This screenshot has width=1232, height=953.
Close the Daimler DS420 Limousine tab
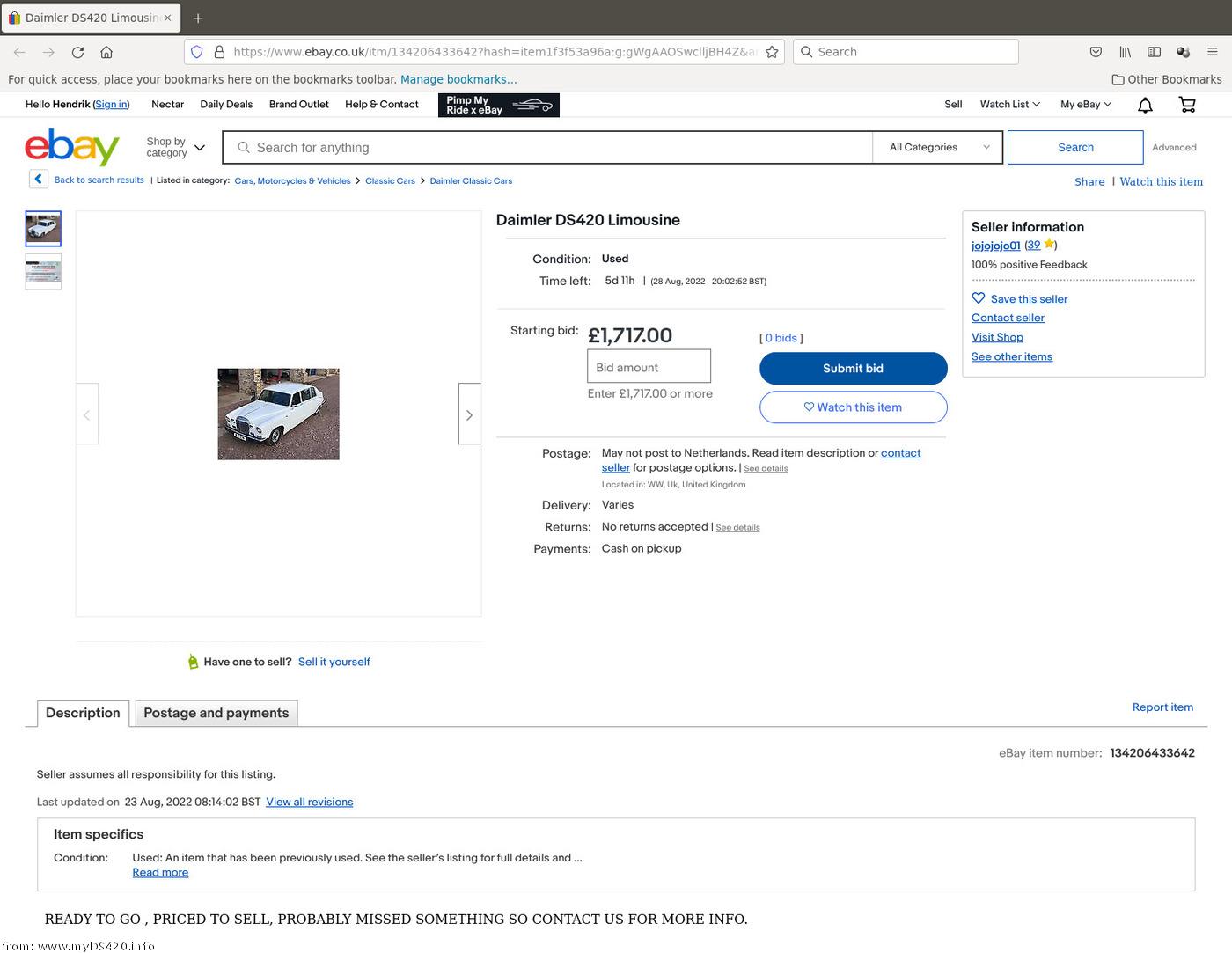pos(167,18)
